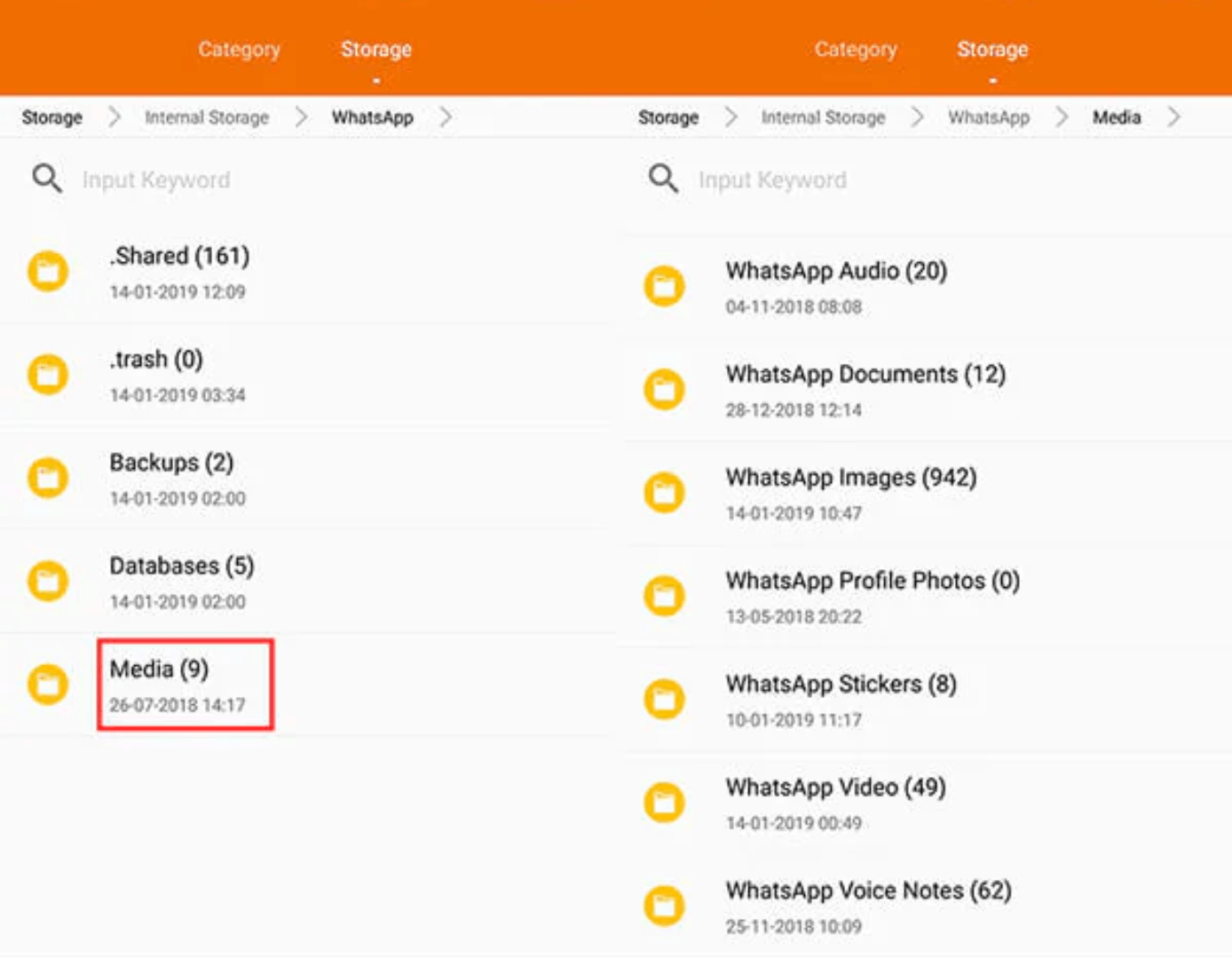Click date '13-05-2018 20:22' under Profile Photos
Viewport: 1232px width, 959px height.
(794, 617)
